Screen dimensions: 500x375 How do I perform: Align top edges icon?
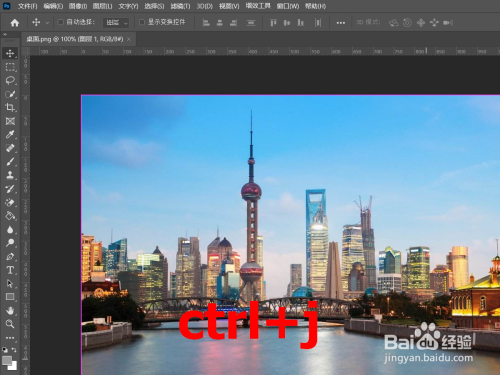[273, 23]
